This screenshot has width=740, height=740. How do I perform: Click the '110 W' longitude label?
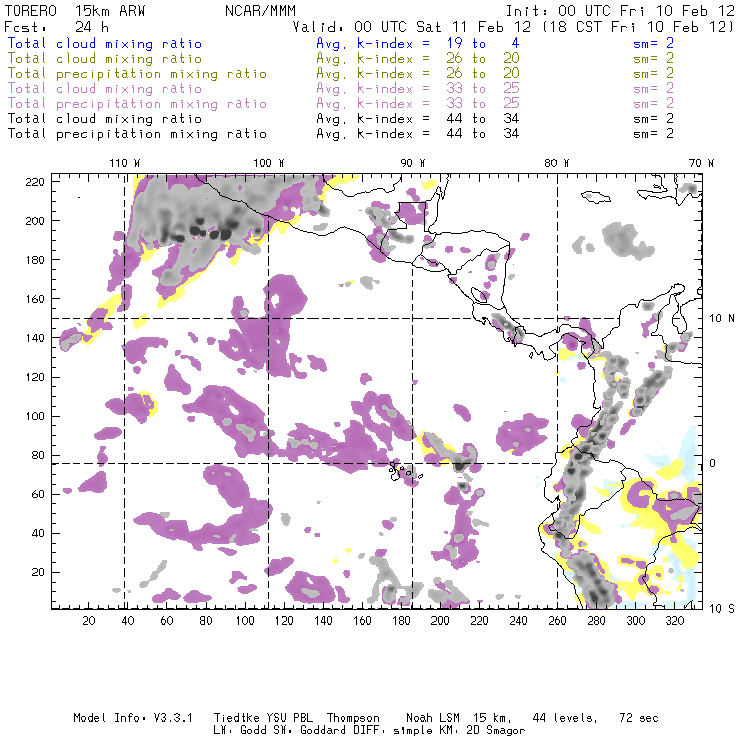click(x=125, y=163)
